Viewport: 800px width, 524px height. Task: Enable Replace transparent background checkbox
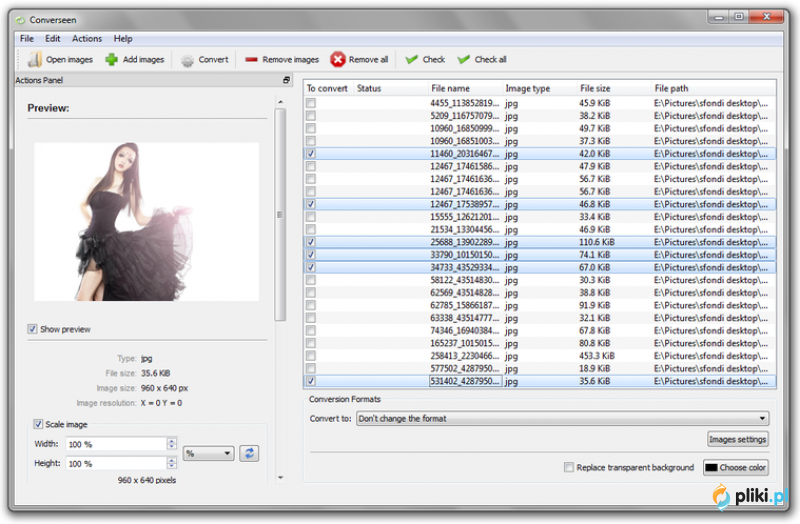click(568, 467)
